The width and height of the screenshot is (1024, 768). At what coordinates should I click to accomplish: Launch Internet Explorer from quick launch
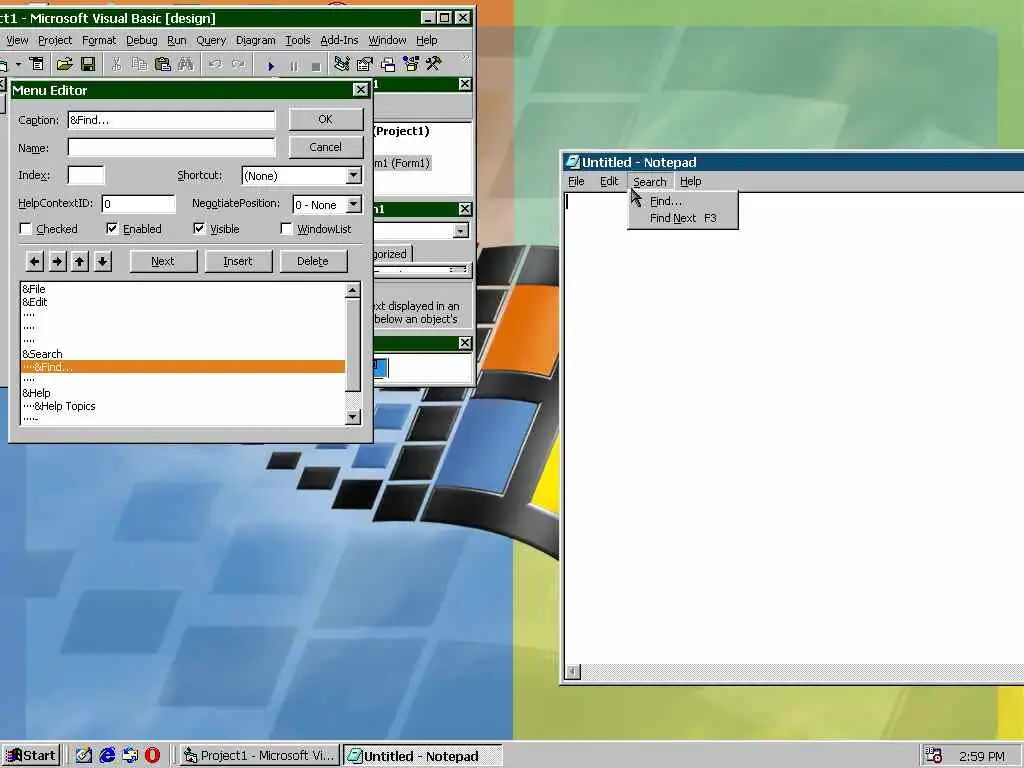(107, 756)
